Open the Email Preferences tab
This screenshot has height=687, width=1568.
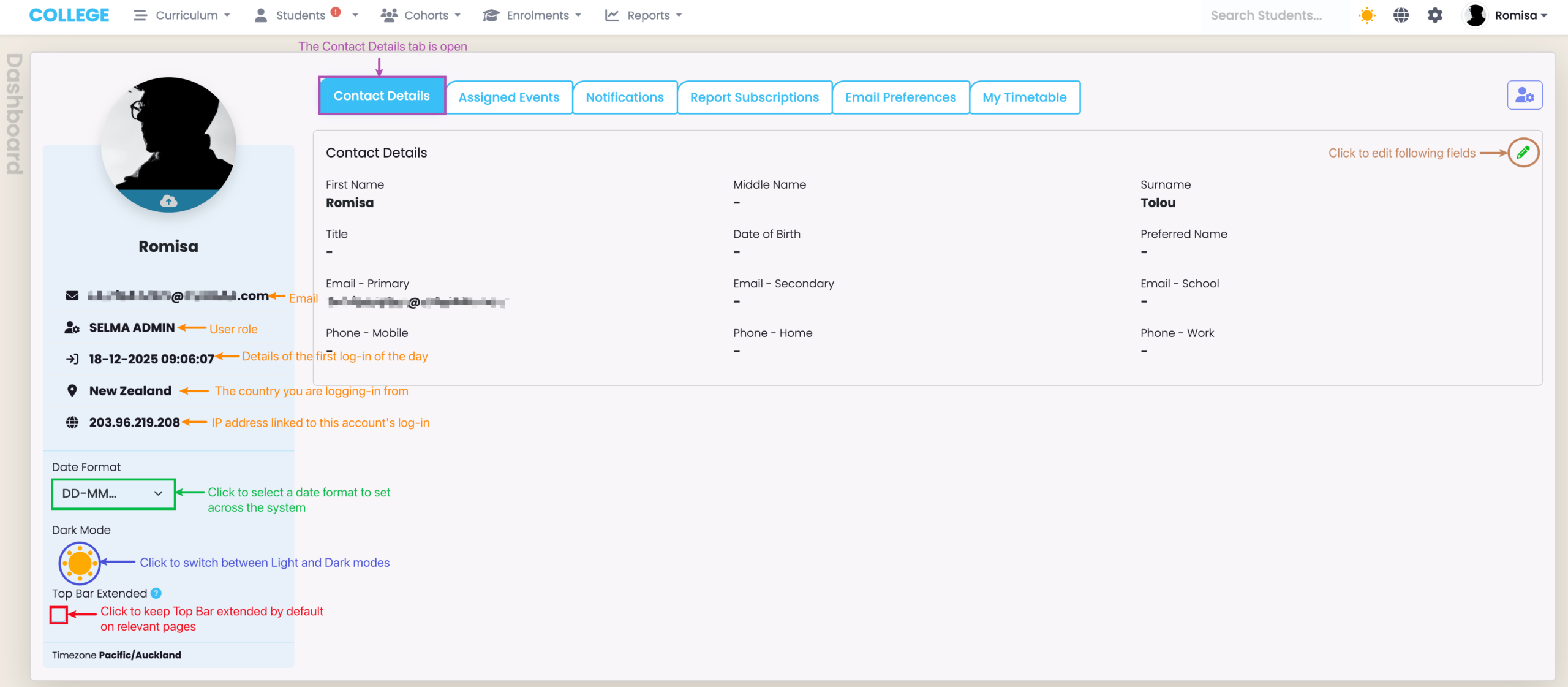pos(900,97)
